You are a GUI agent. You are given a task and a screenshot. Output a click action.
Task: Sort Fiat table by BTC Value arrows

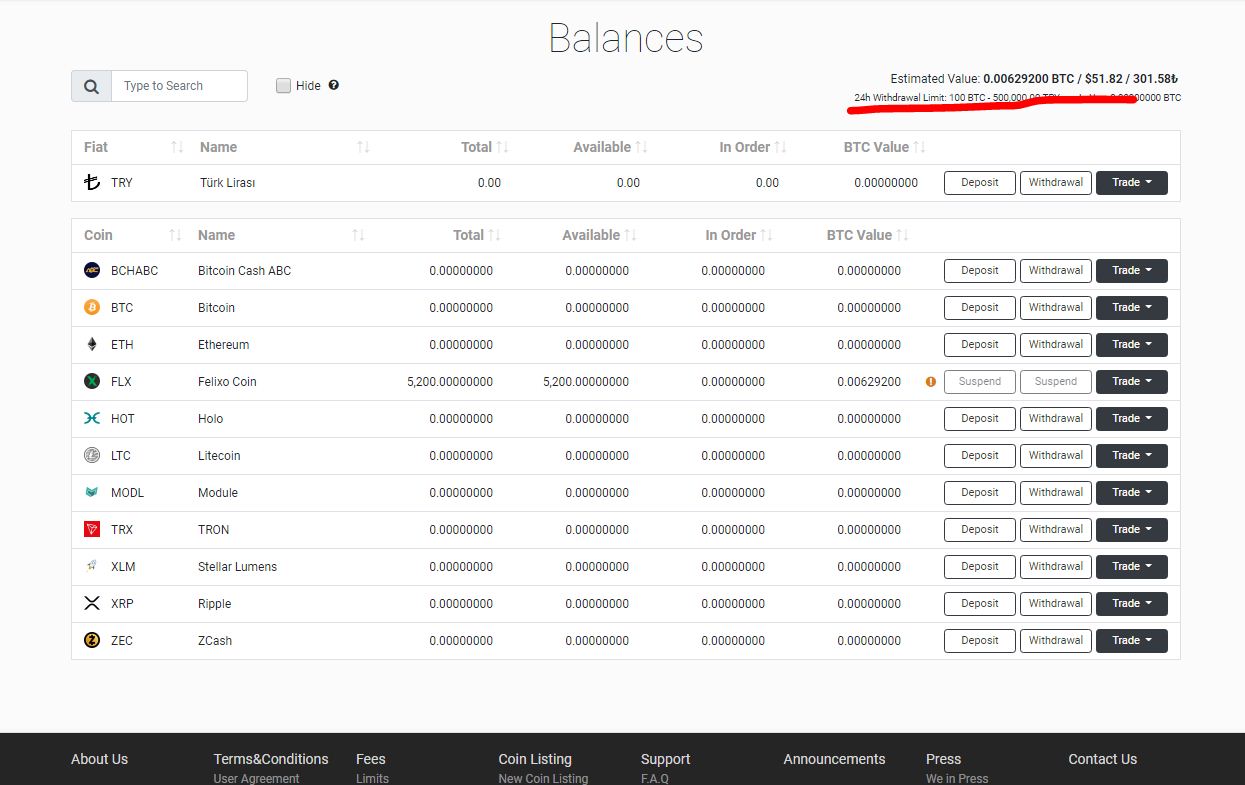pyautogui.click(x=919, y=147)
